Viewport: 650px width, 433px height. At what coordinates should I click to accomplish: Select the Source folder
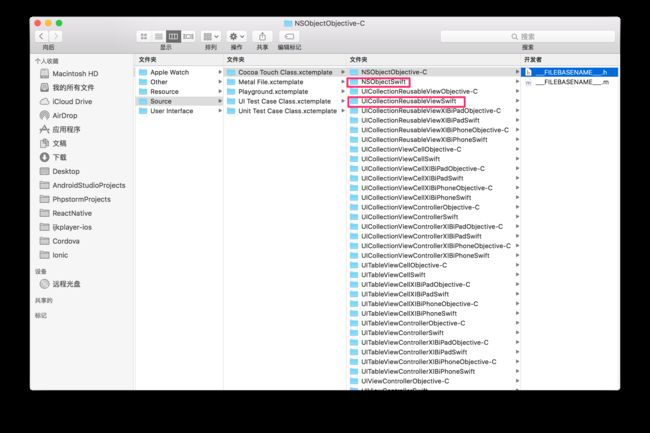point(180,101)
